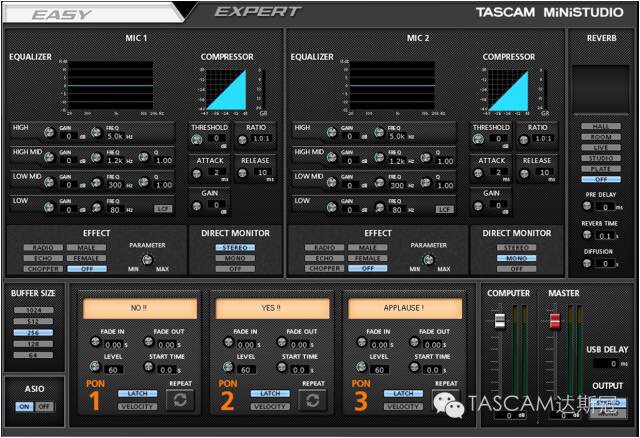Click the PON 1 Velocity button
The width and height of the screenshot is (640, 438).
tap(136, 407)
